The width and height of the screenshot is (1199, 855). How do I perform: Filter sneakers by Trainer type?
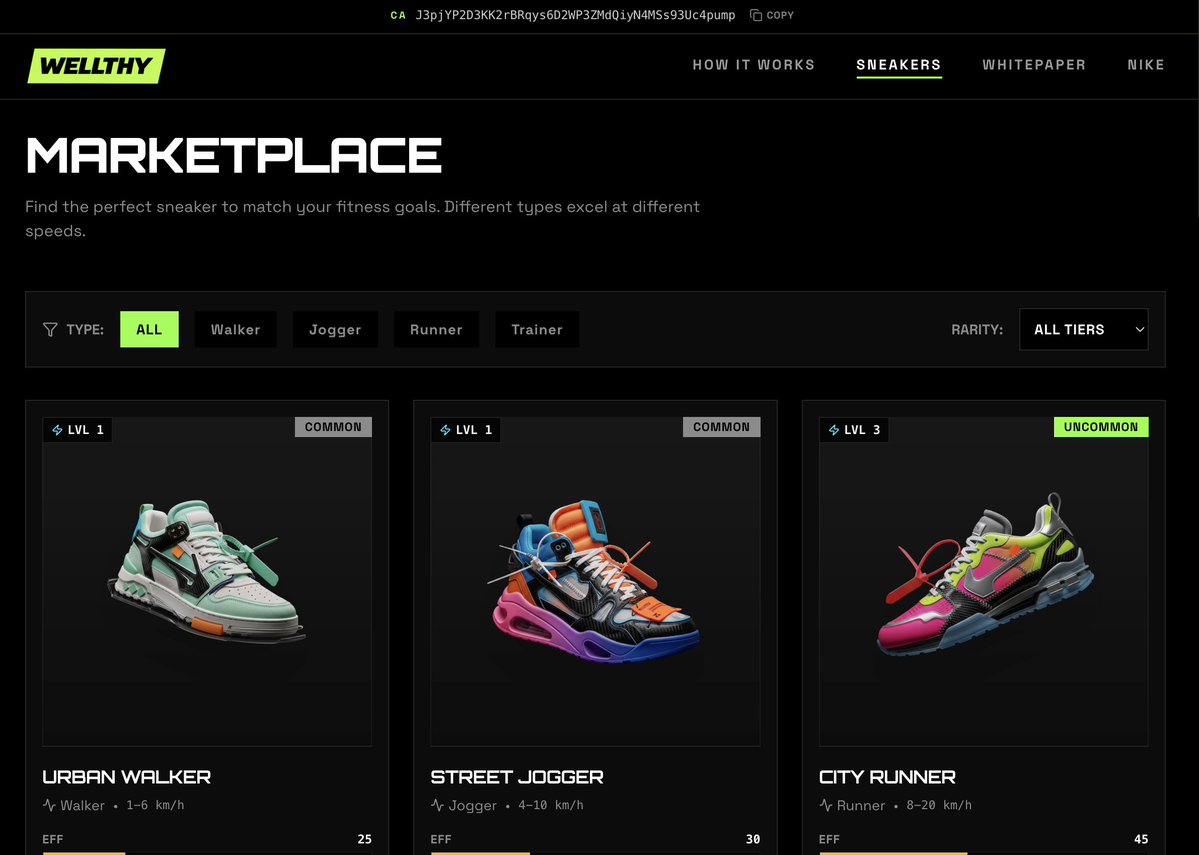click(537, 330)
